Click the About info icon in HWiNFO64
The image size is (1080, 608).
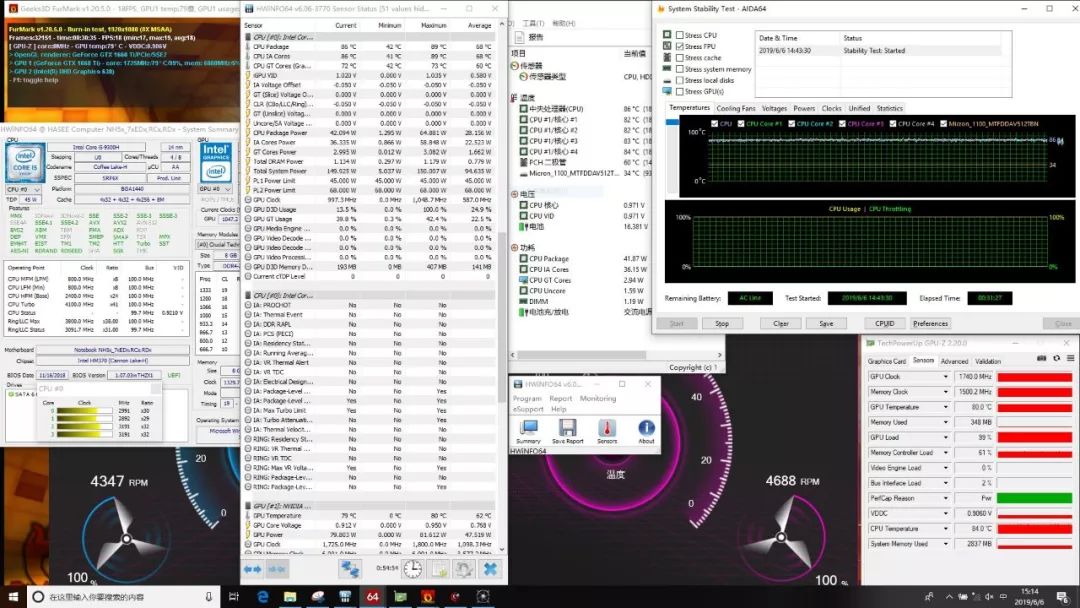coord(646,428)
